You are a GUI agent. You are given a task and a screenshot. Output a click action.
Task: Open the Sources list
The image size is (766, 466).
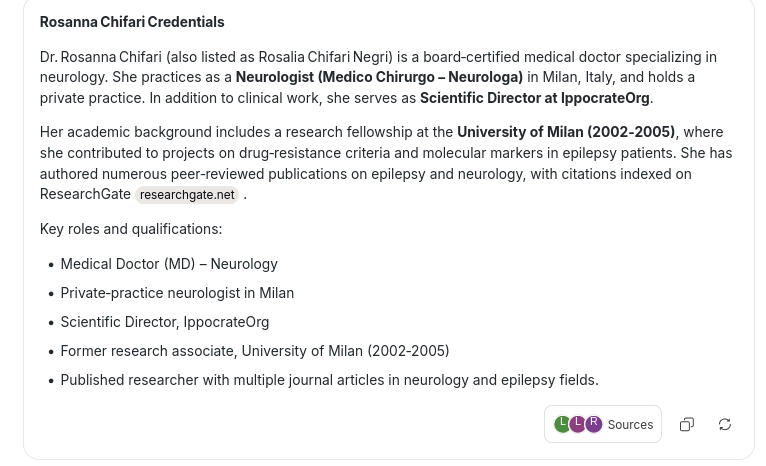pyautogui.click(x=630, y=425)
